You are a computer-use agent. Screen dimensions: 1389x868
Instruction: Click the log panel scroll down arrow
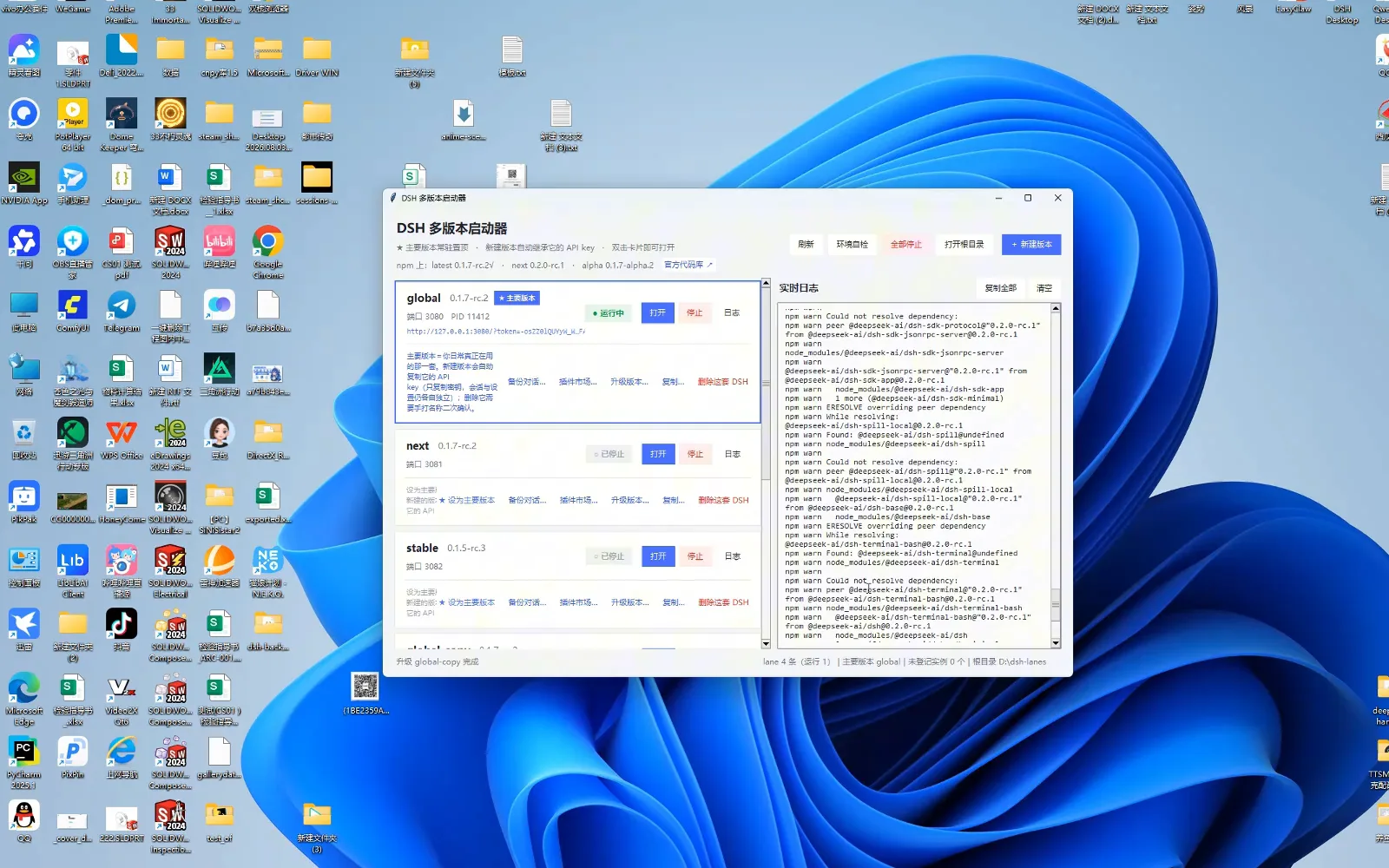[x=1056, y=643]
